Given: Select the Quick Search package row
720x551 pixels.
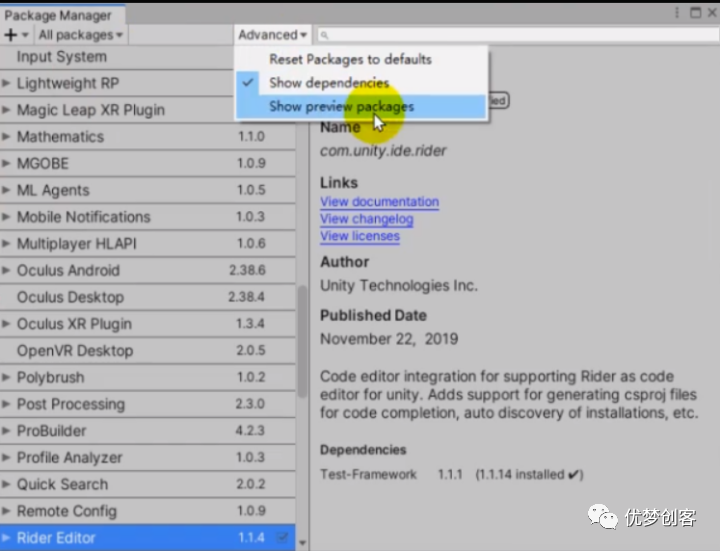Looking at the screenshot, I should [x=147, y=484].
